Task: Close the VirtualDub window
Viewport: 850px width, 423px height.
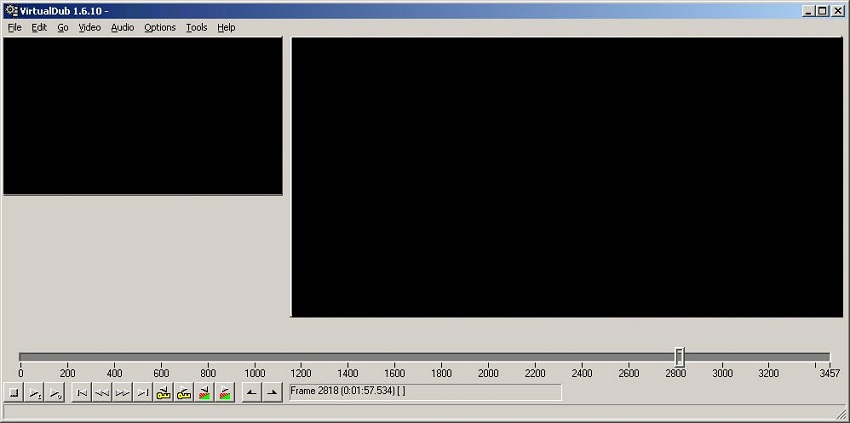Action: pyautogui.click(x=838, y=11)
